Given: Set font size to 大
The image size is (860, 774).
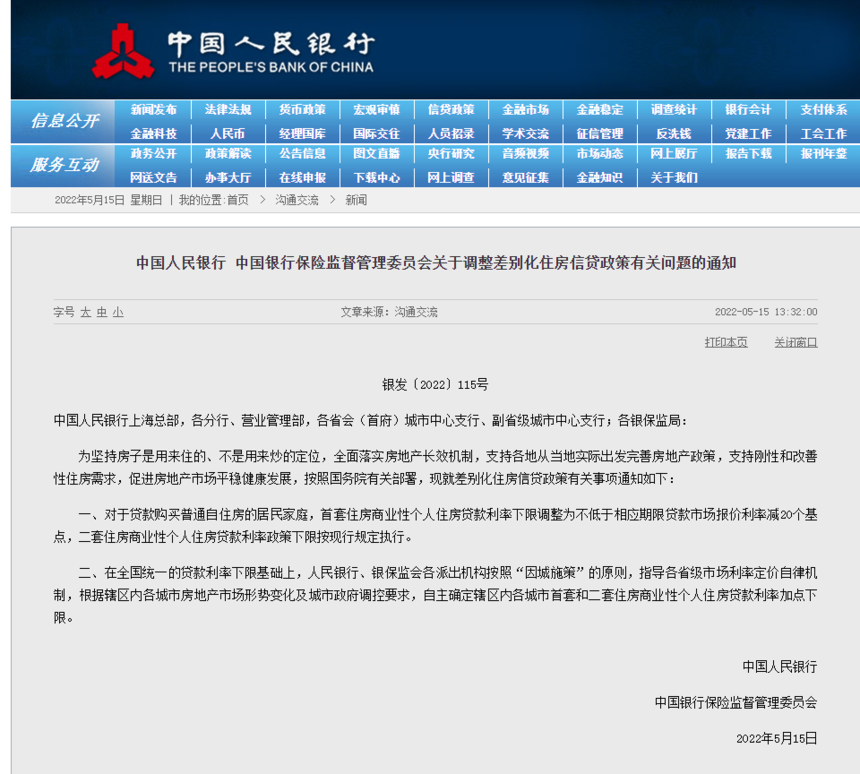Looking at the screenshot, I should [x=86, y=312].
